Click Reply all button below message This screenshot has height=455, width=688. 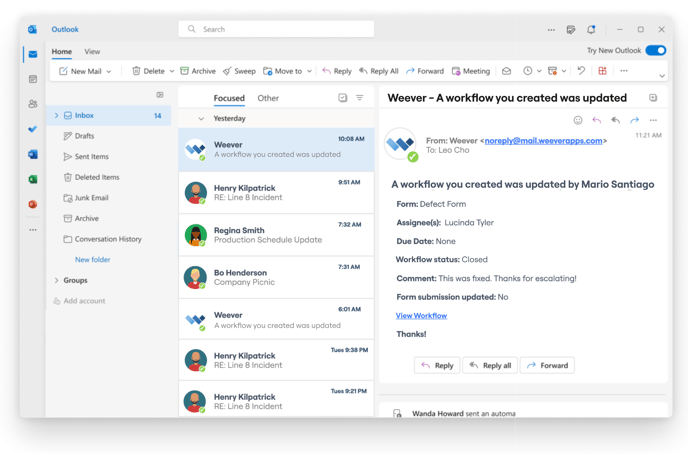click(x=490, y=365)
